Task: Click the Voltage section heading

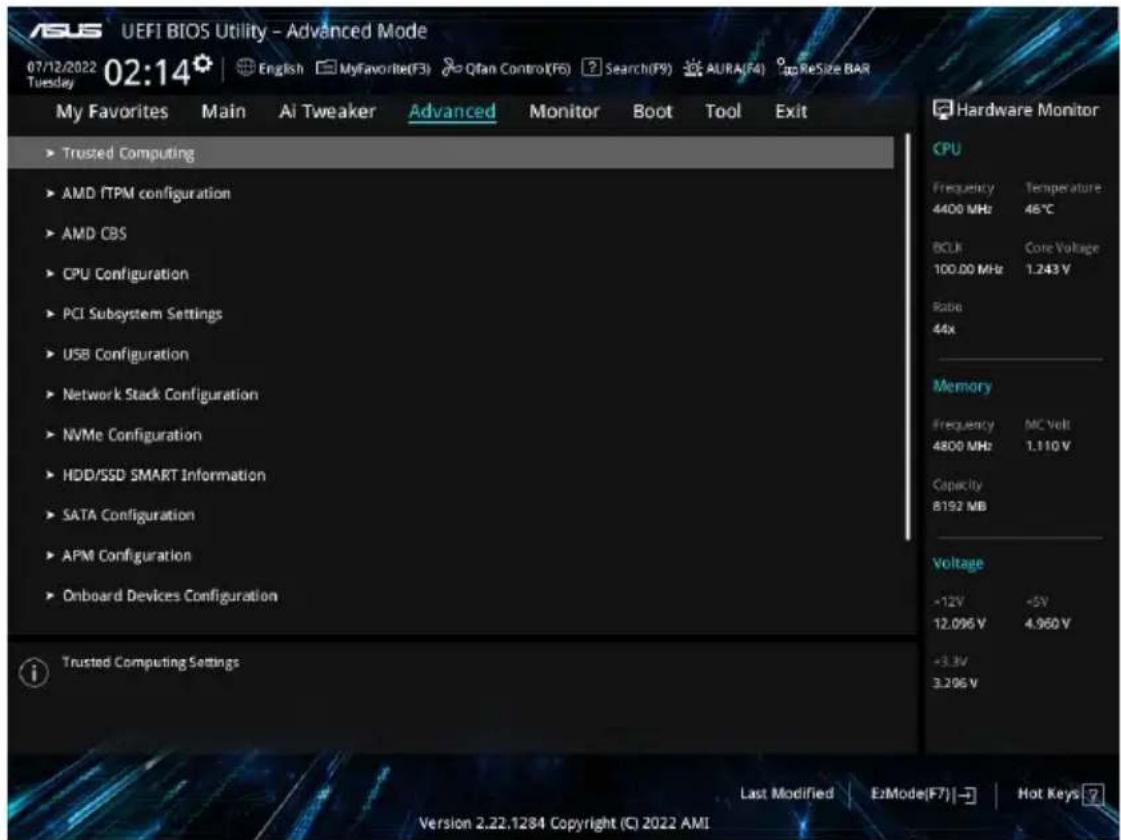Action: click(x=958, y=563)
